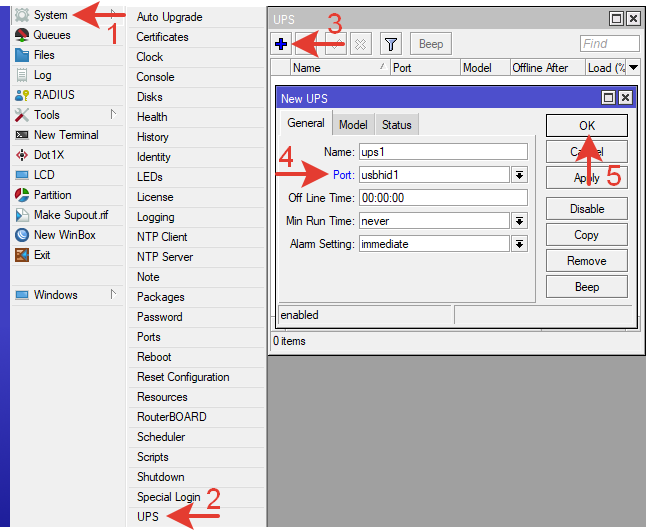
Task: Click the Dot1X icon
Action: tap(22, 155)
